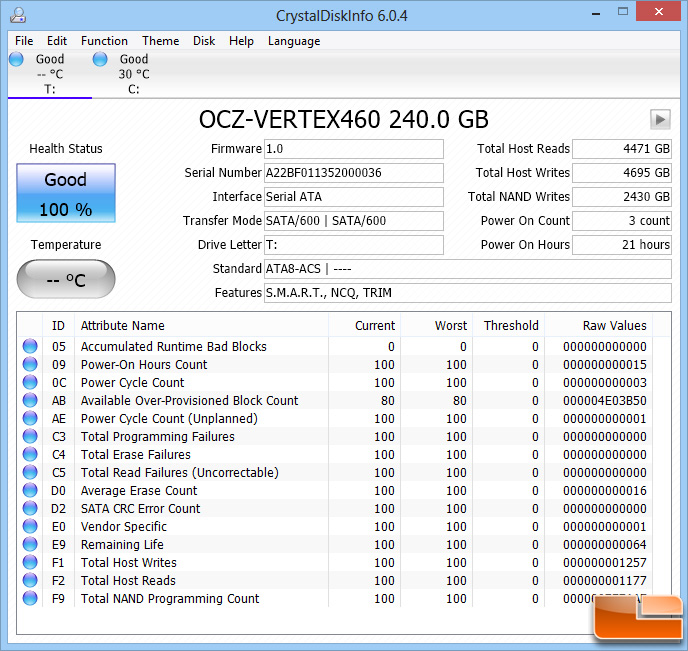Image resolution: width=688 pixels, height=651 pixels.
Task: Click status orb for Accumulated Runtime Bad Blocks
Action: click(30, 346)
